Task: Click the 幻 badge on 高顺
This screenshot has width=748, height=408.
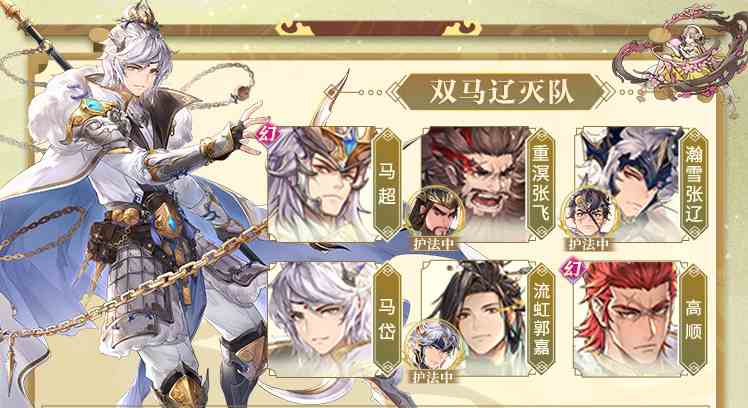Action: 572,269
